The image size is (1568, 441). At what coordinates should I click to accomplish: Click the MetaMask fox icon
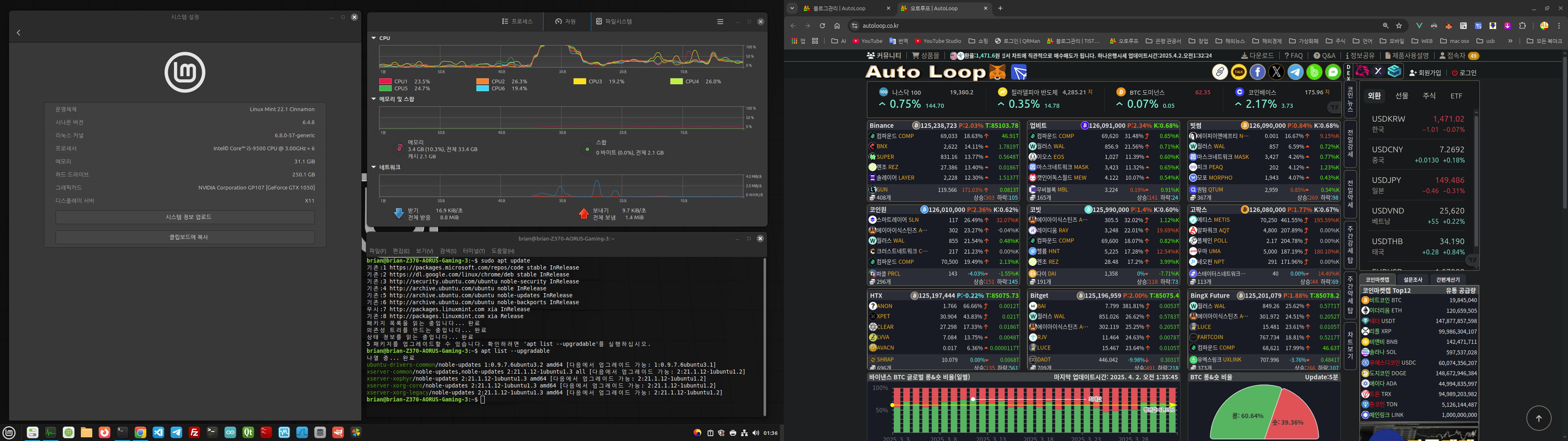(x=997, y=73)
